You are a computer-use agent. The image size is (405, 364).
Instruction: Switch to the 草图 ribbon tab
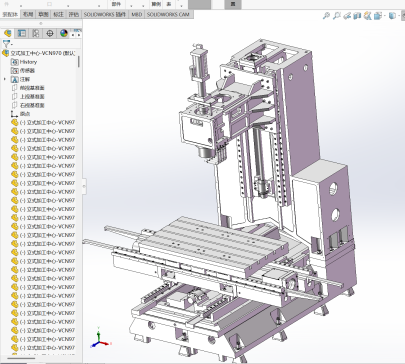pyautogui.click(x=43, y=14)
